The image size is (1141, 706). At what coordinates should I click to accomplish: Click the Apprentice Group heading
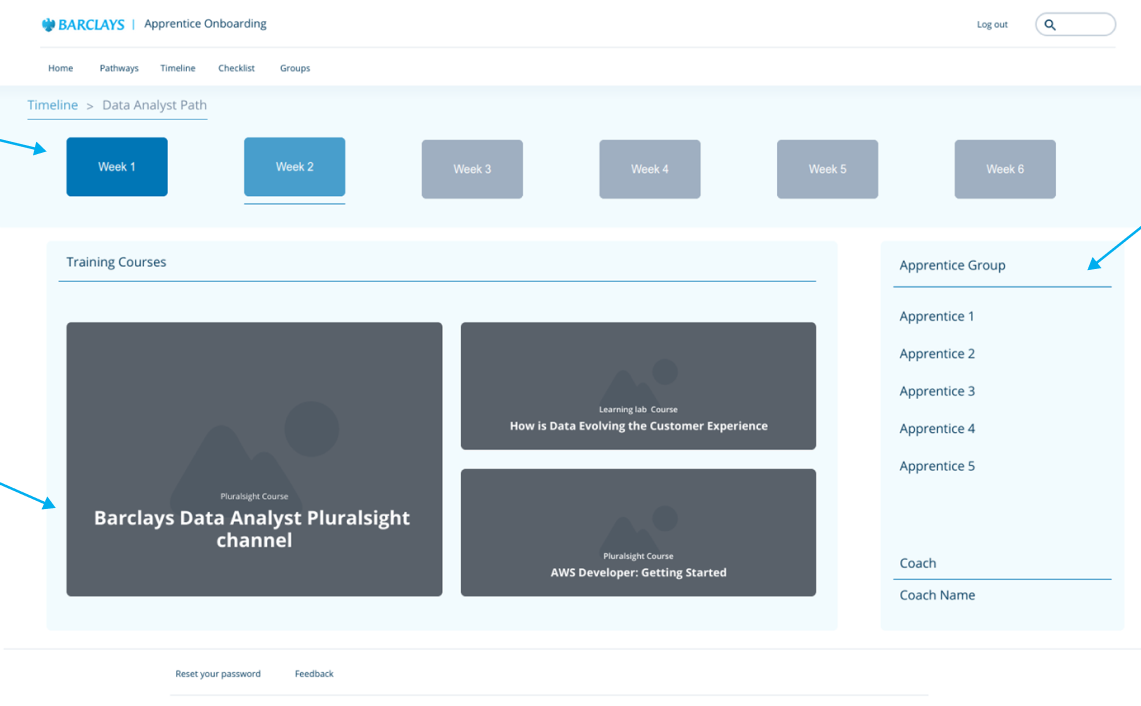pos(953,266)
